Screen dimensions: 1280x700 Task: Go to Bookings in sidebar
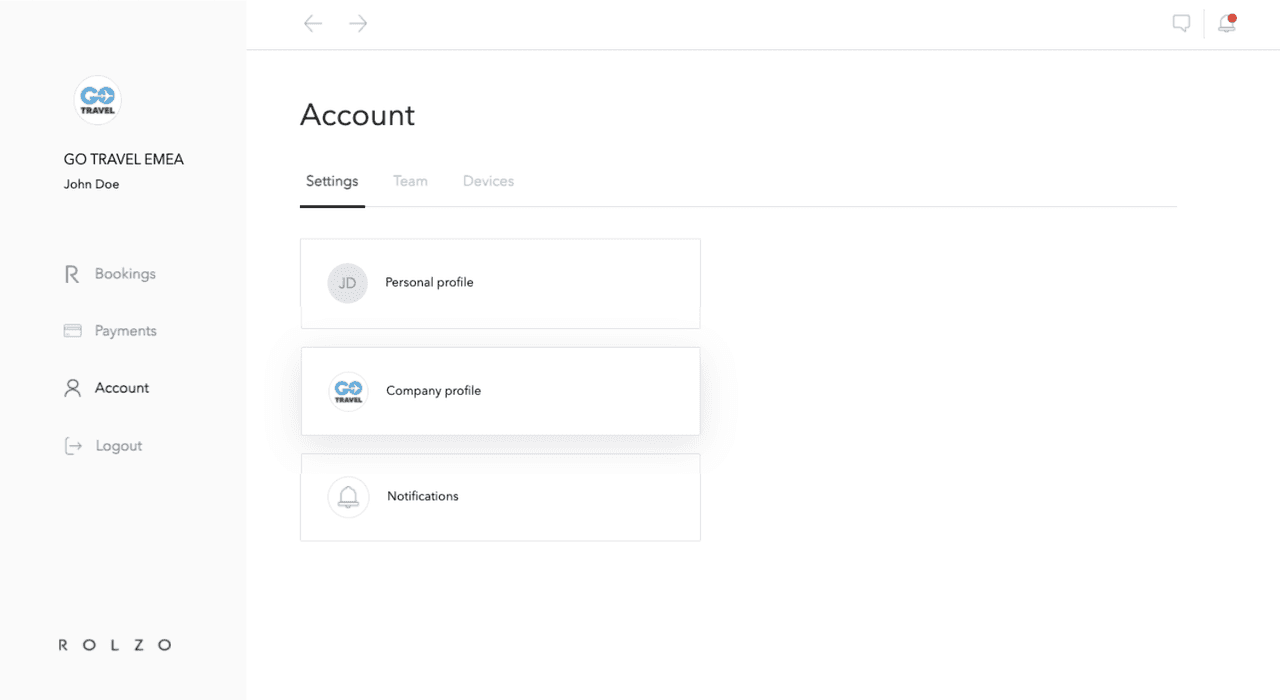coord(125,274)
